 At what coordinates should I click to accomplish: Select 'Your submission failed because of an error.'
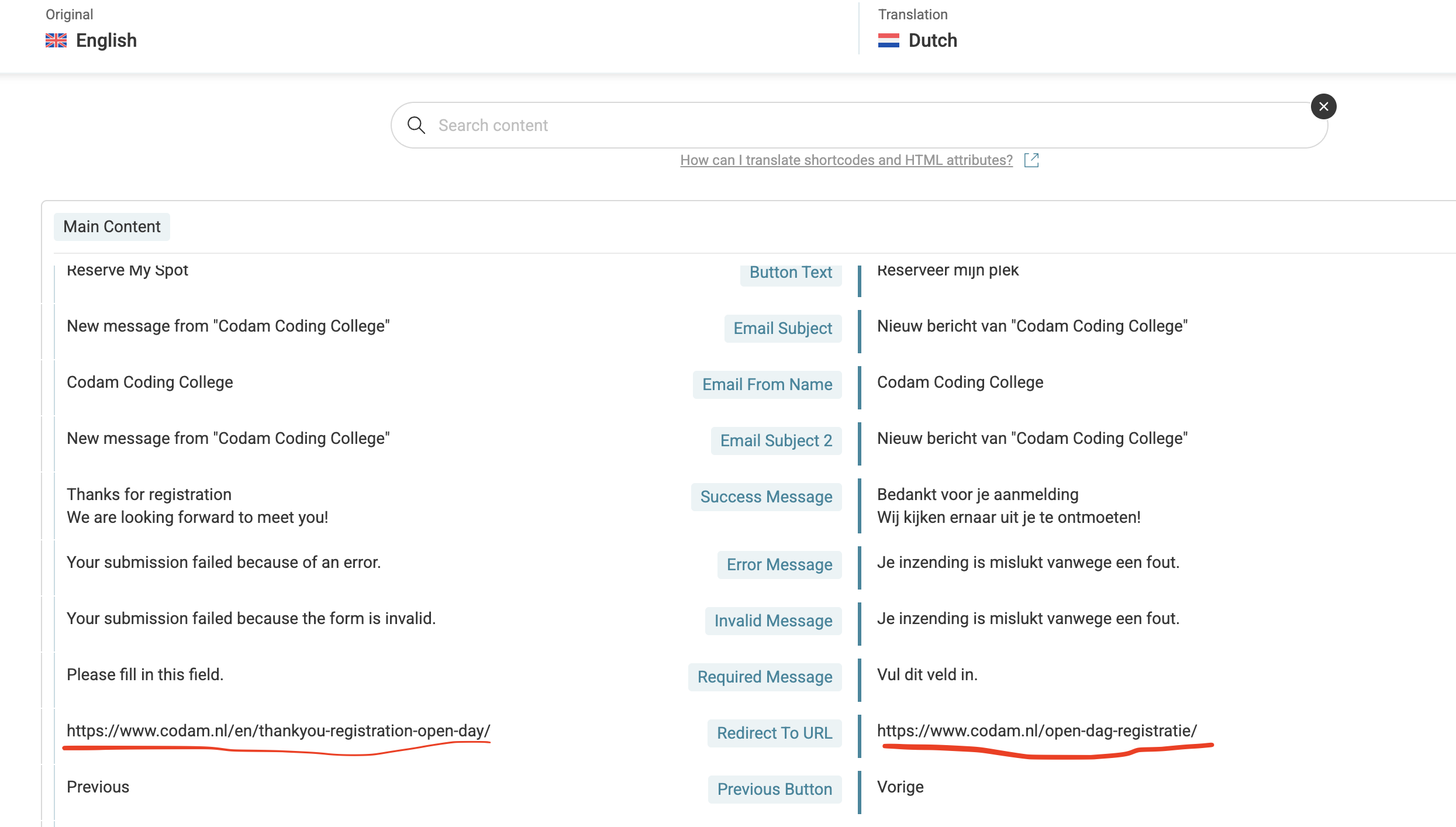(x=223, y=563)
